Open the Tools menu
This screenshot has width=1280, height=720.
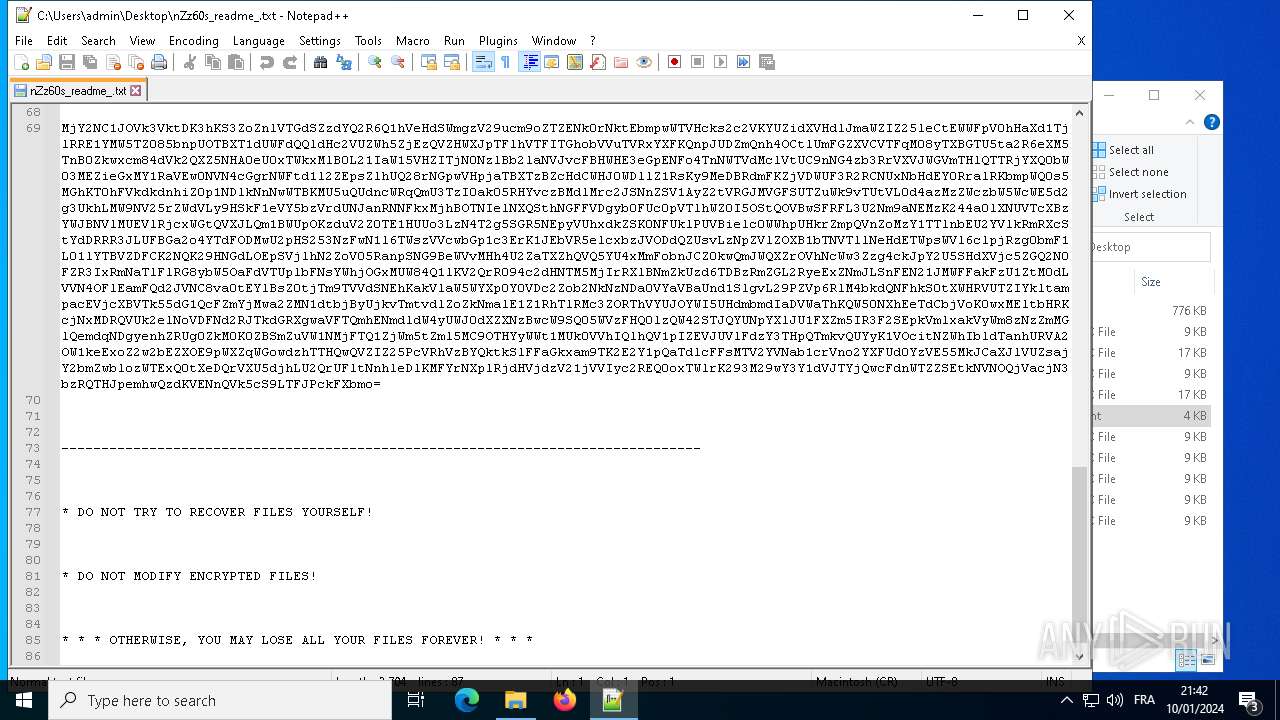pos(368,41)
